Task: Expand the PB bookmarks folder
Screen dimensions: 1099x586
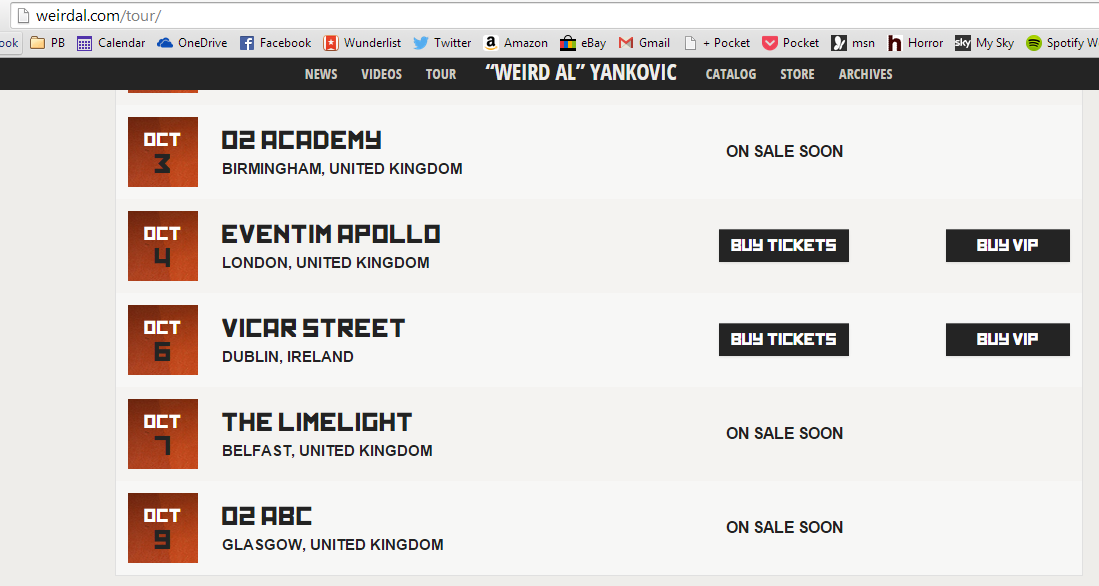Action: tap(47, 43)
